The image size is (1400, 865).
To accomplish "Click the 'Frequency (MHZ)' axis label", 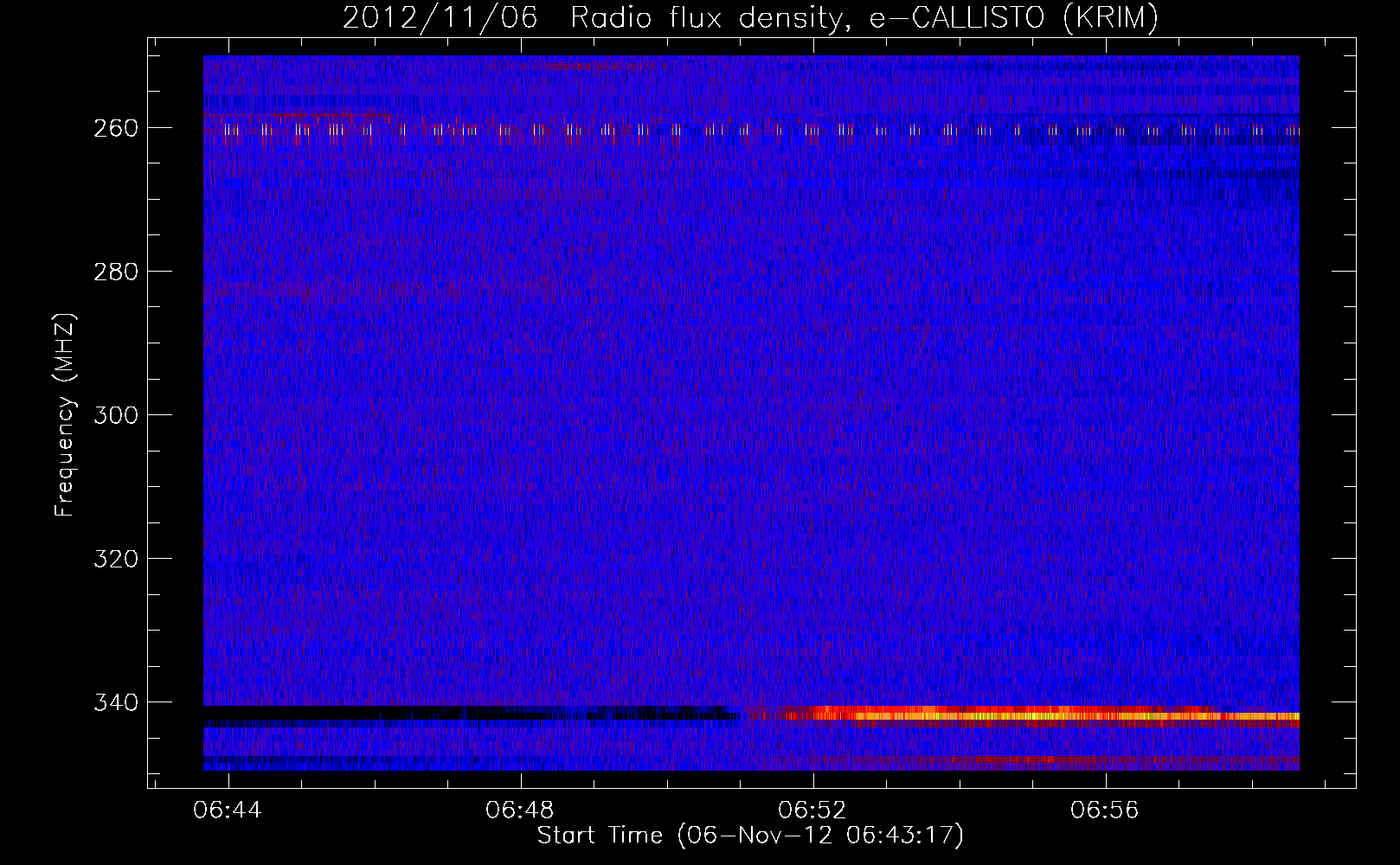I will 65,414.
